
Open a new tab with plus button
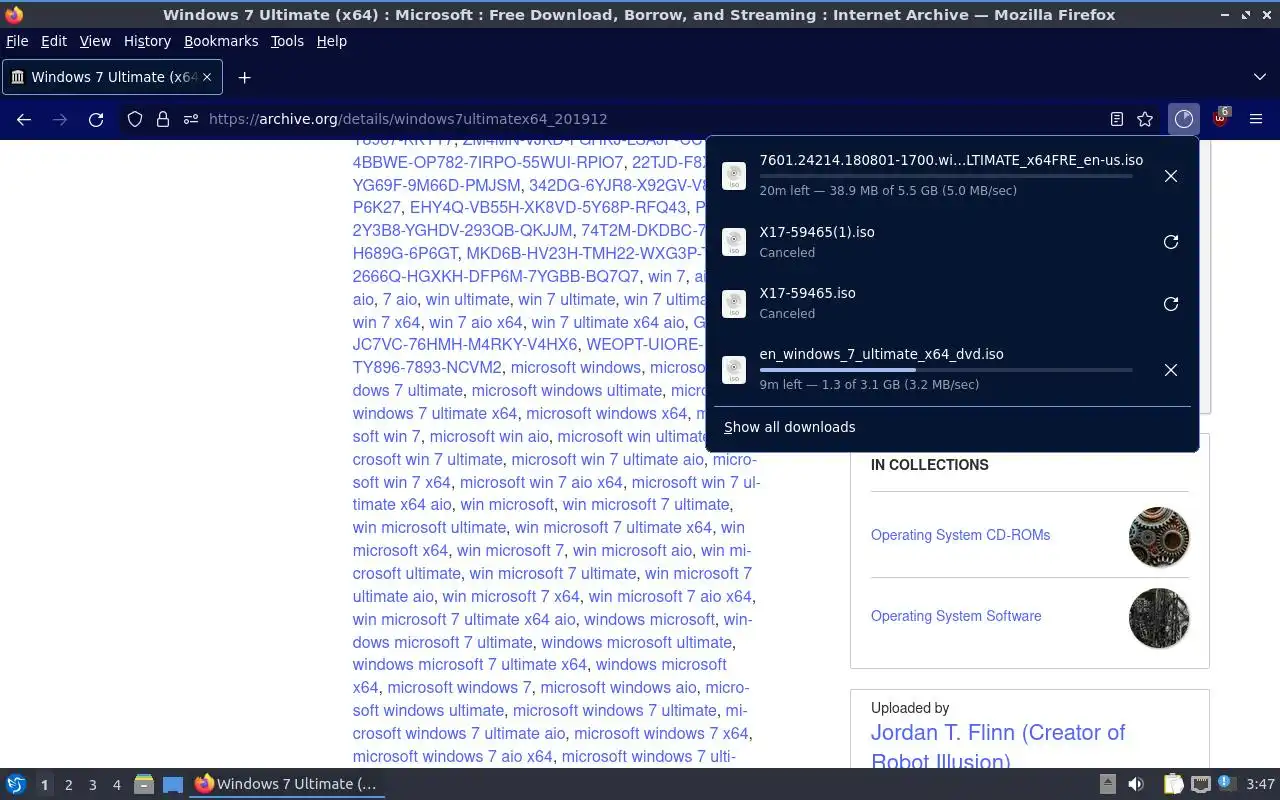tap(244, 77)
